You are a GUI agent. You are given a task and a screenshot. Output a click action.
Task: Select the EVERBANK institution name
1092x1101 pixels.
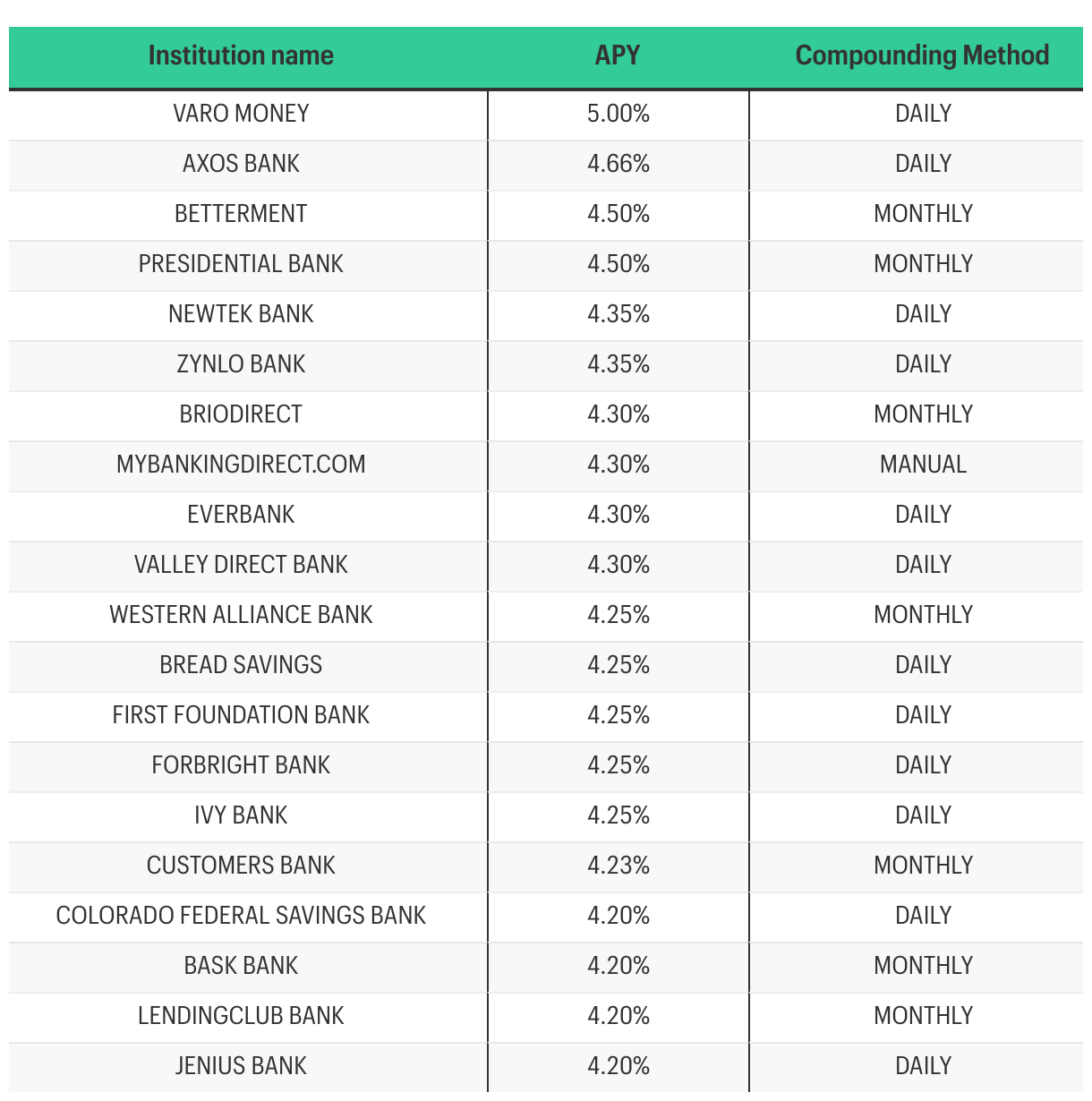[241, 515]
